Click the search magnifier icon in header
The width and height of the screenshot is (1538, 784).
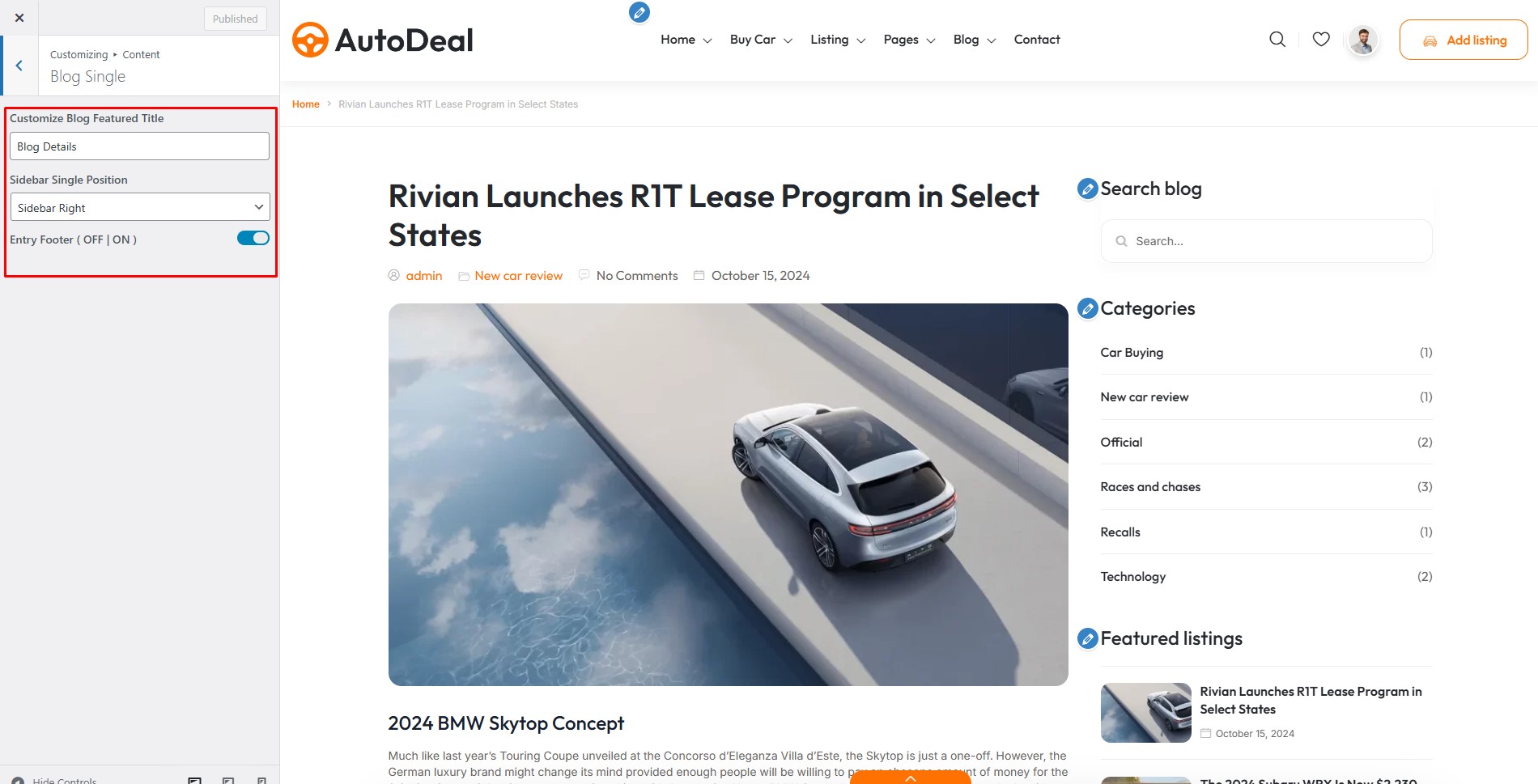tap(1277, 40)
